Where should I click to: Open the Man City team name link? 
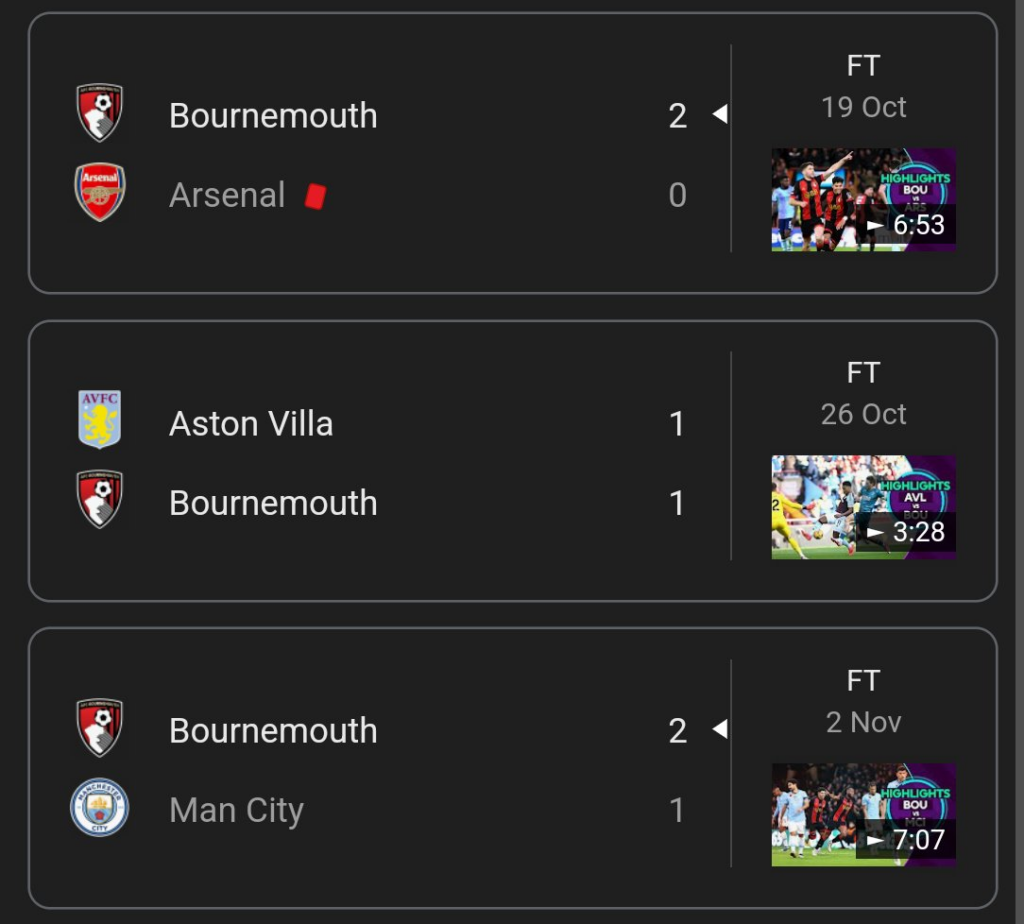(x=236, y=810)
